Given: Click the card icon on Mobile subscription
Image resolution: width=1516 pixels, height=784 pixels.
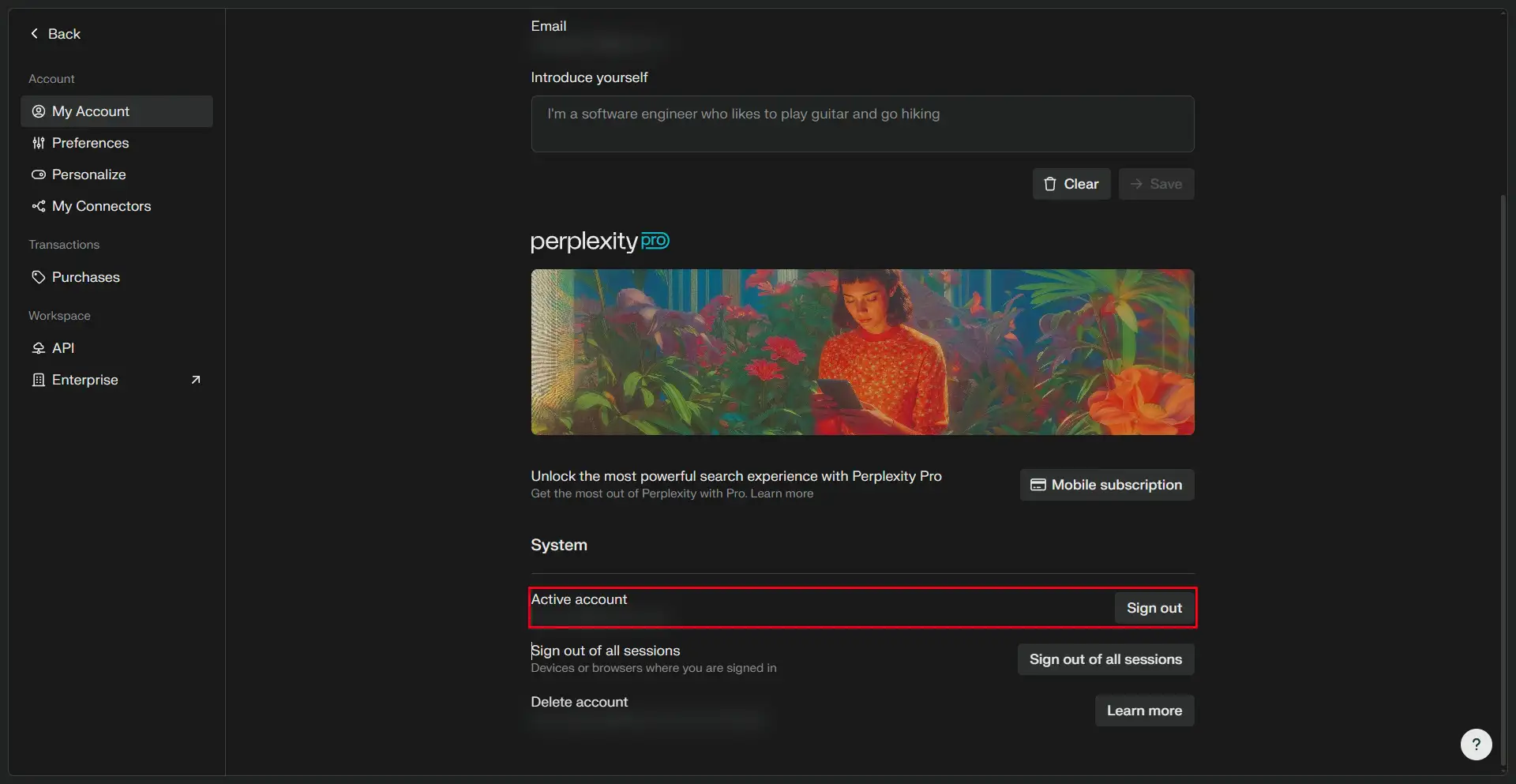Looking at the screenshot, I should (x=1038, y=485).
